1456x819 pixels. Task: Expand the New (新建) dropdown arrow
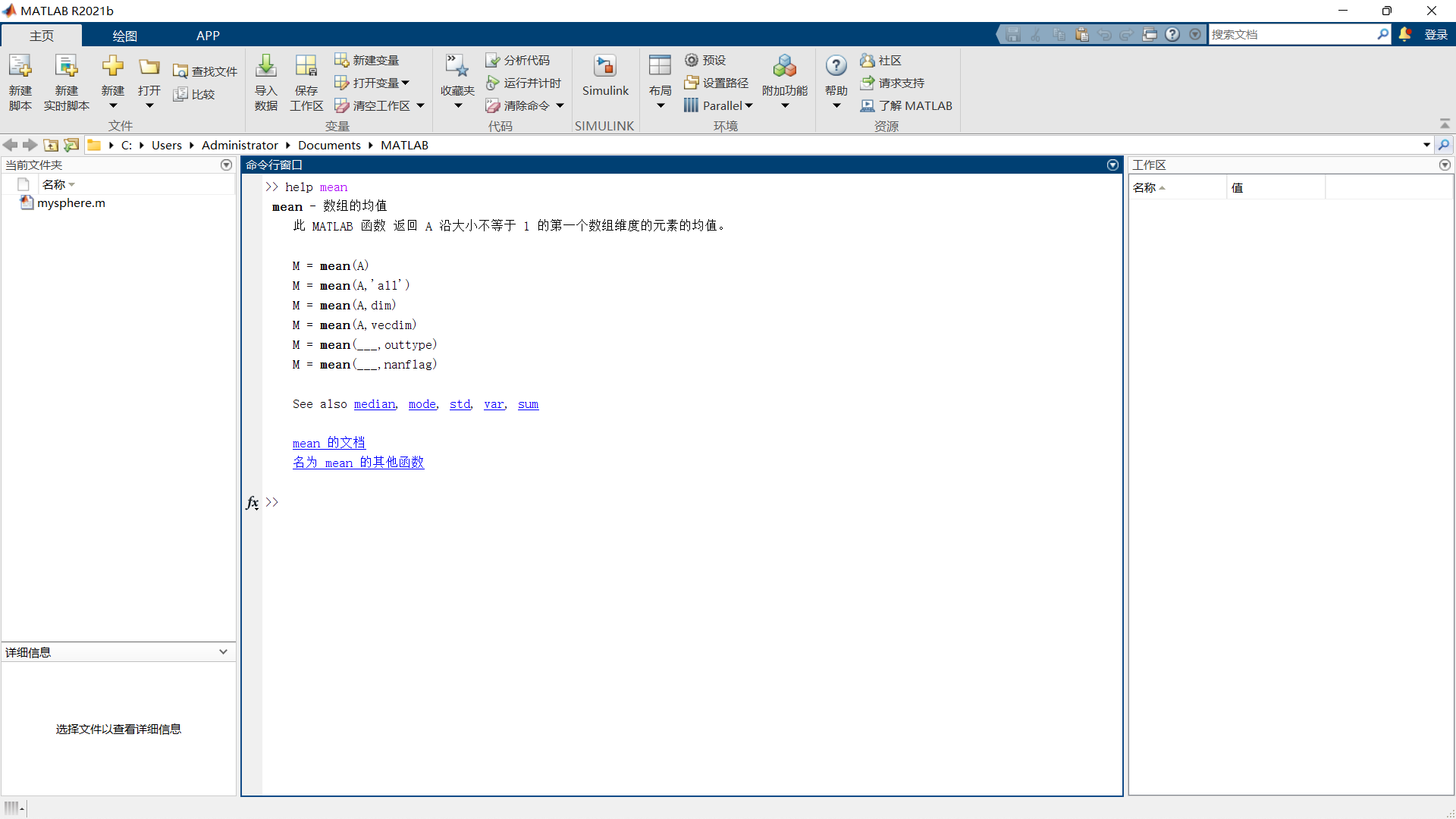pos(113,106)
